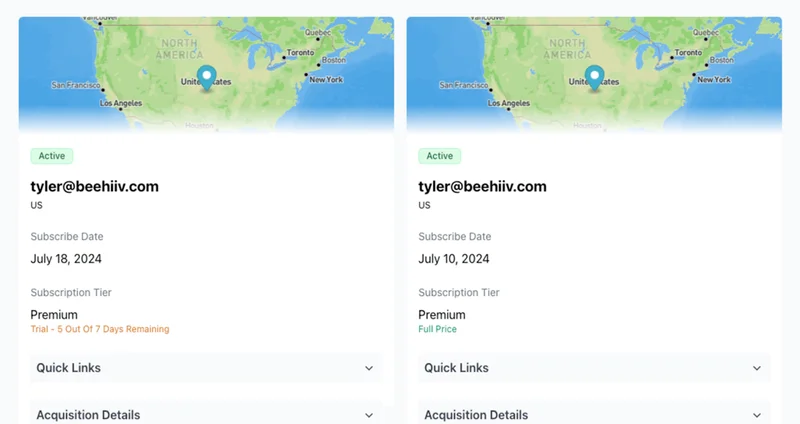The image size is (800, 424).
Task: Click Los Angeles label on the right map
Action: point(508,103)
